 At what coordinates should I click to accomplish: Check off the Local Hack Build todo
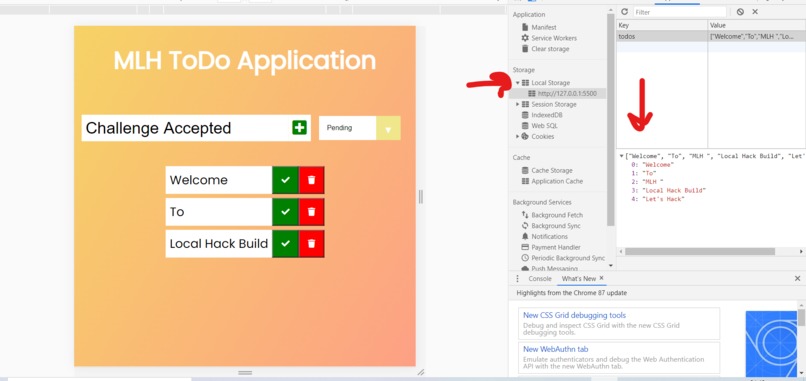click(x=285, y=244)
